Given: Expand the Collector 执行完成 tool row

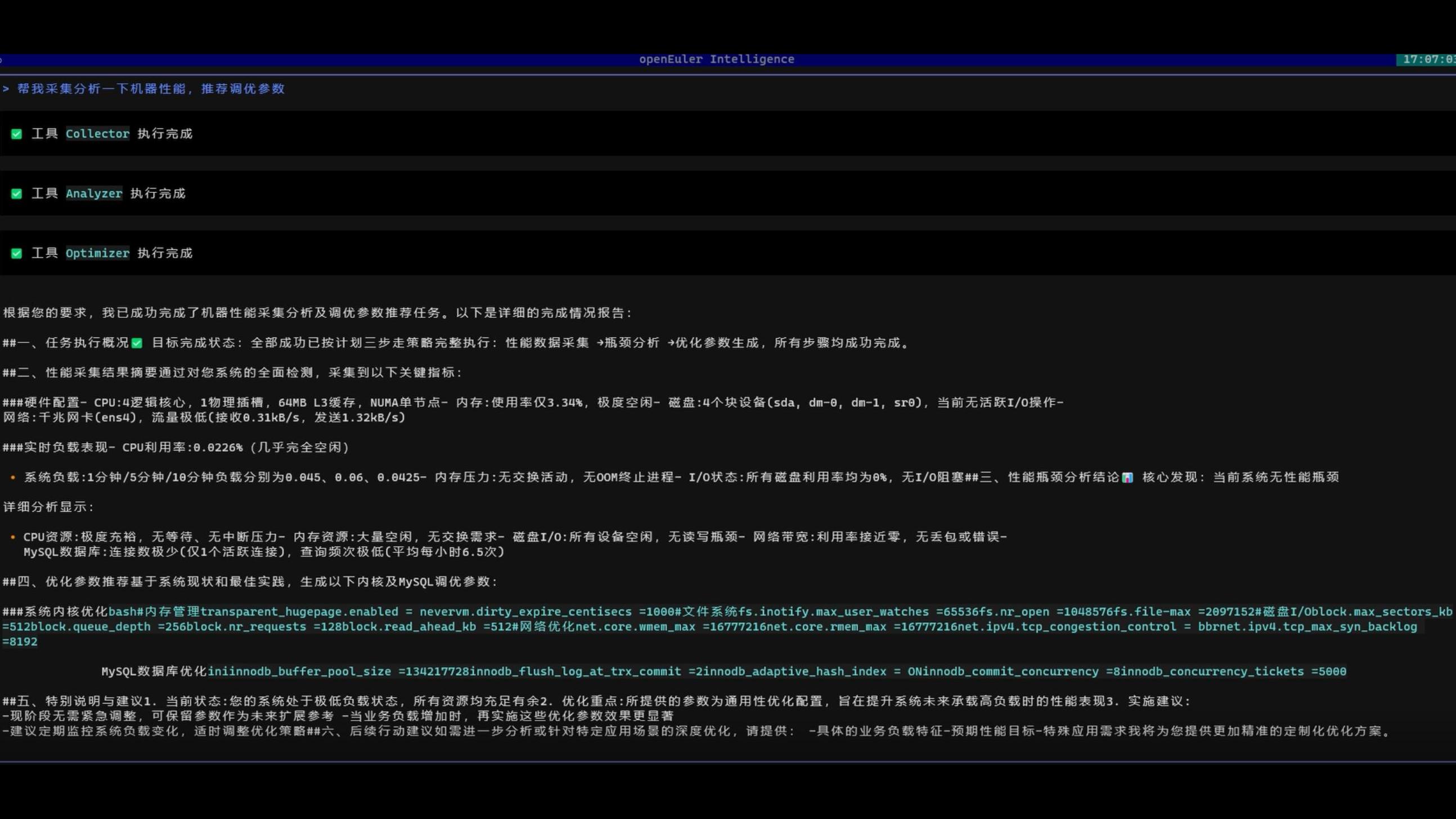Looking at the screenshot, I should click(x=164, y=134).
